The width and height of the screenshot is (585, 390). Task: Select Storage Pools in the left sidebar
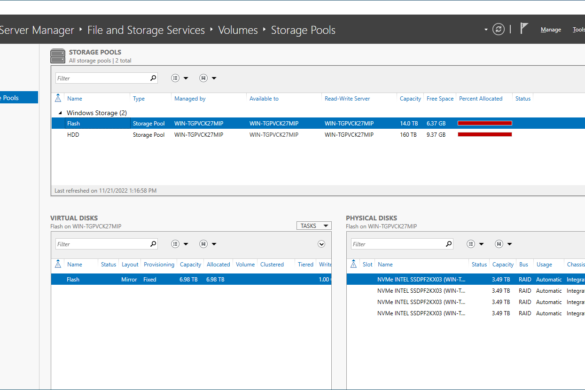[18, 97]
